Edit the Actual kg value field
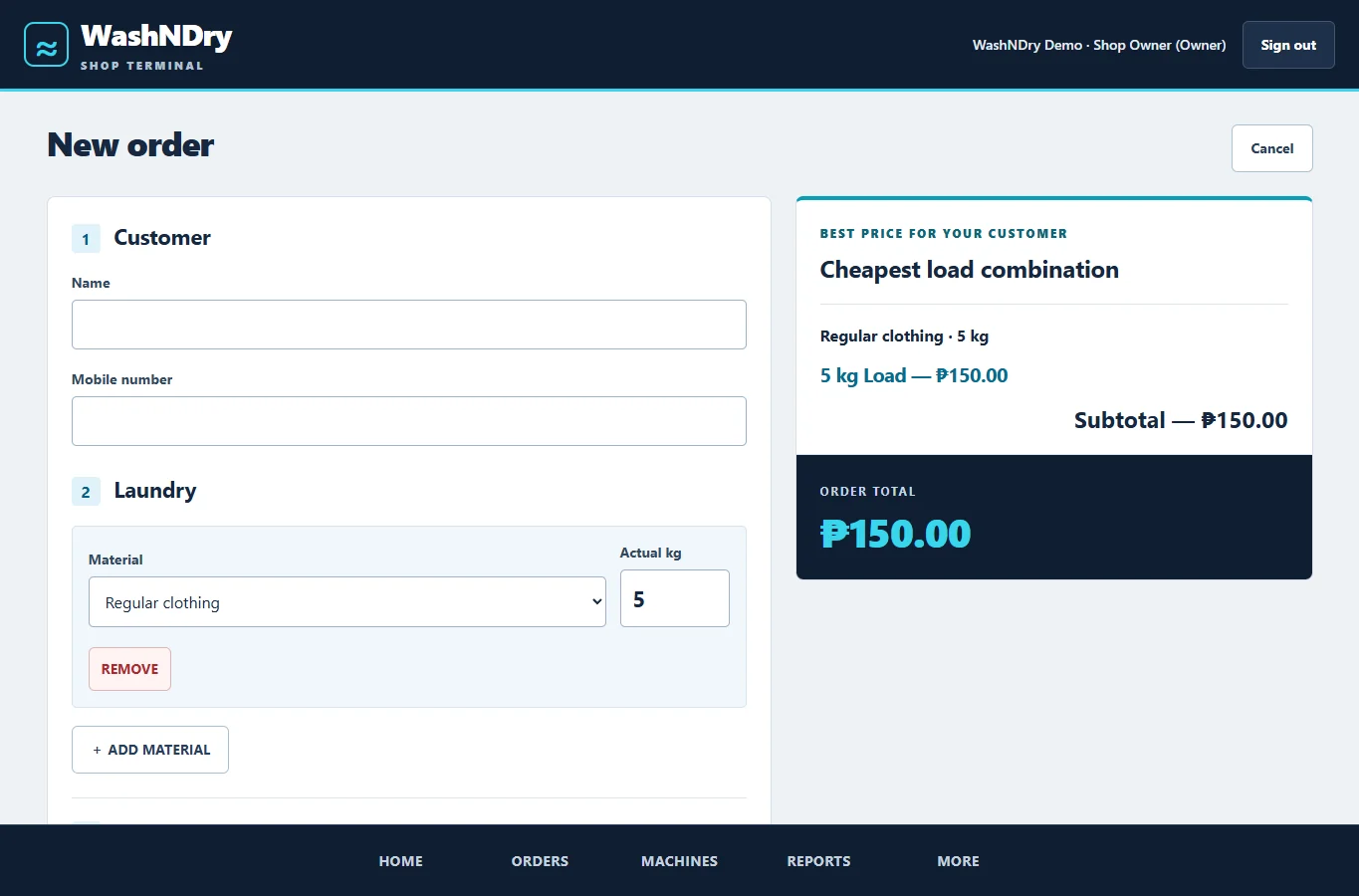The image size is (1359, 896). click(675, 598)
